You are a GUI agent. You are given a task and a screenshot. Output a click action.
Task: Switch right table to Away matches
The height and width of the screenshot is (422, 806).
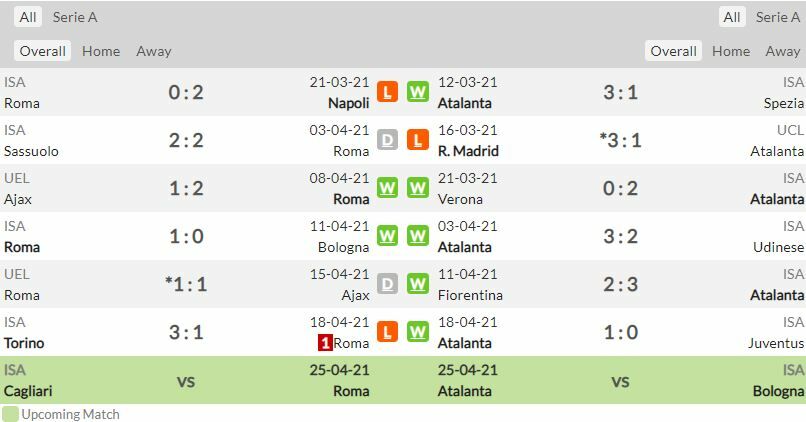pyautogui.click(x=783, y=51)
